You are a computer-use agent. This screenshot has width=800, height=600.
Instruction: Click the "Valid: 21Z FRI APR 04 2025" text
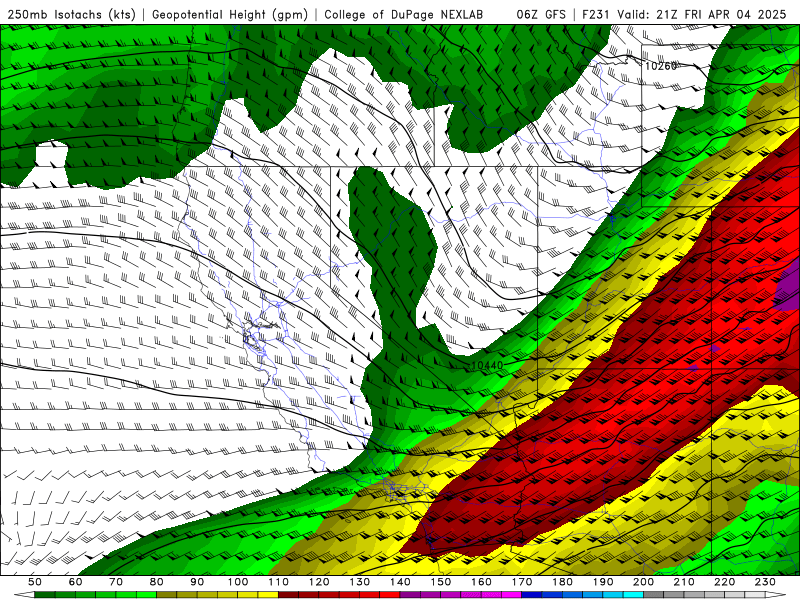click(x=702, y=15)
